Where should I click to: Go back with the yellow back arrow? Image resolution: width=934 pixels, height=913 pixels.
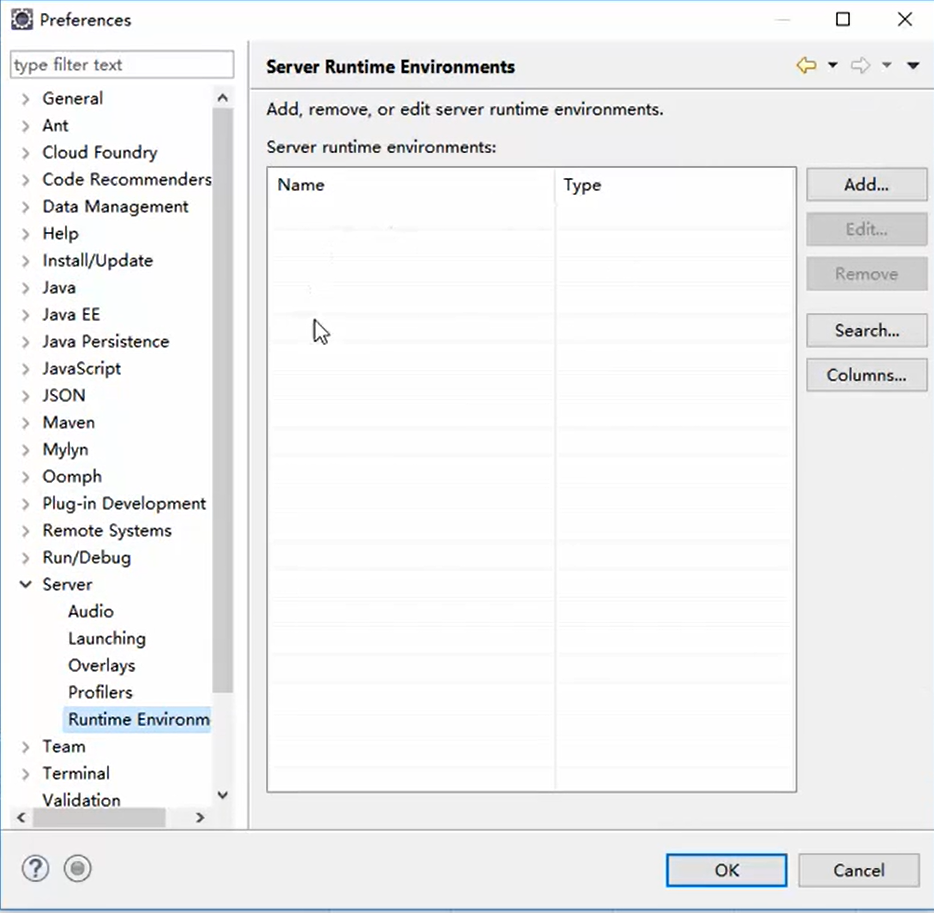pyautogui.click(x=806, y=65)
